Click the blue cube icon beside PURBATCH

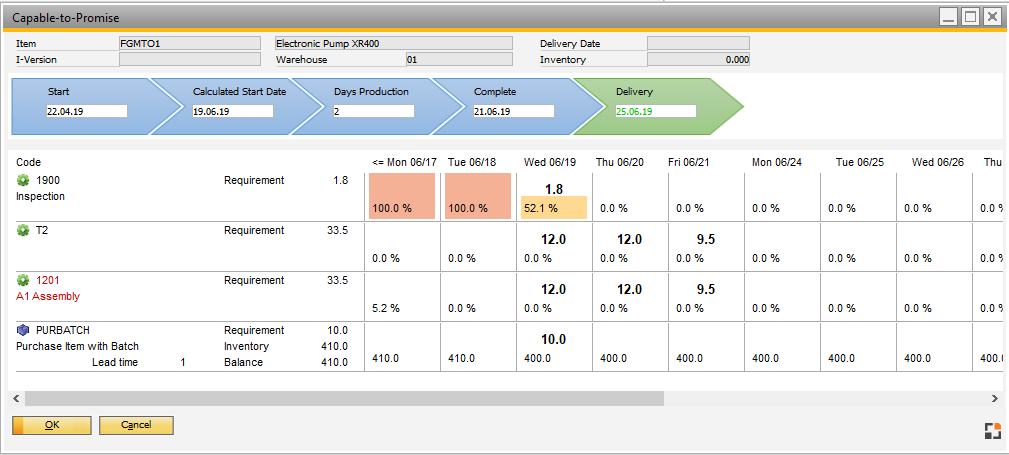(x=23, y=330)
